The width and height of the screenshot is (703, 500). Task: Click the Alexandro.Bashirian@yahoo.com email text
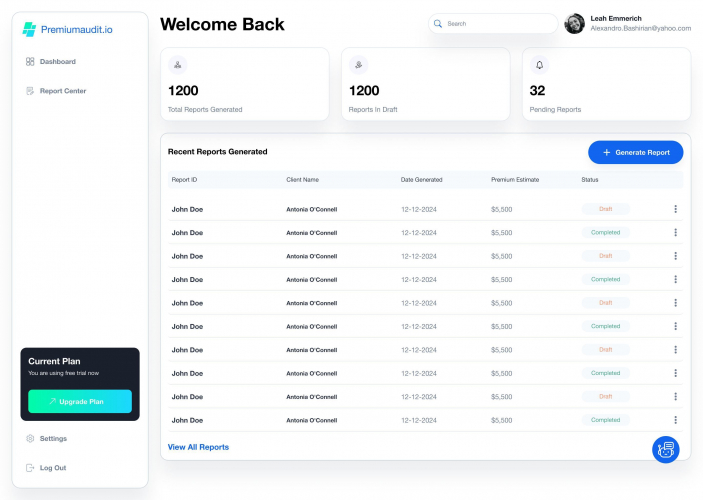[x=641, y=28]
